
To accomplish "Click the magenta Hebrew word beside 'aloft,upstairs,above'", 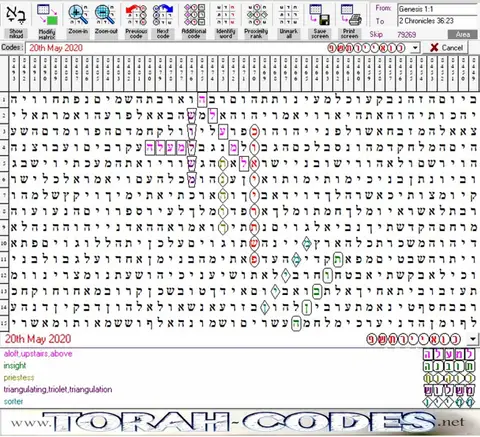I will tap(449, 354).
